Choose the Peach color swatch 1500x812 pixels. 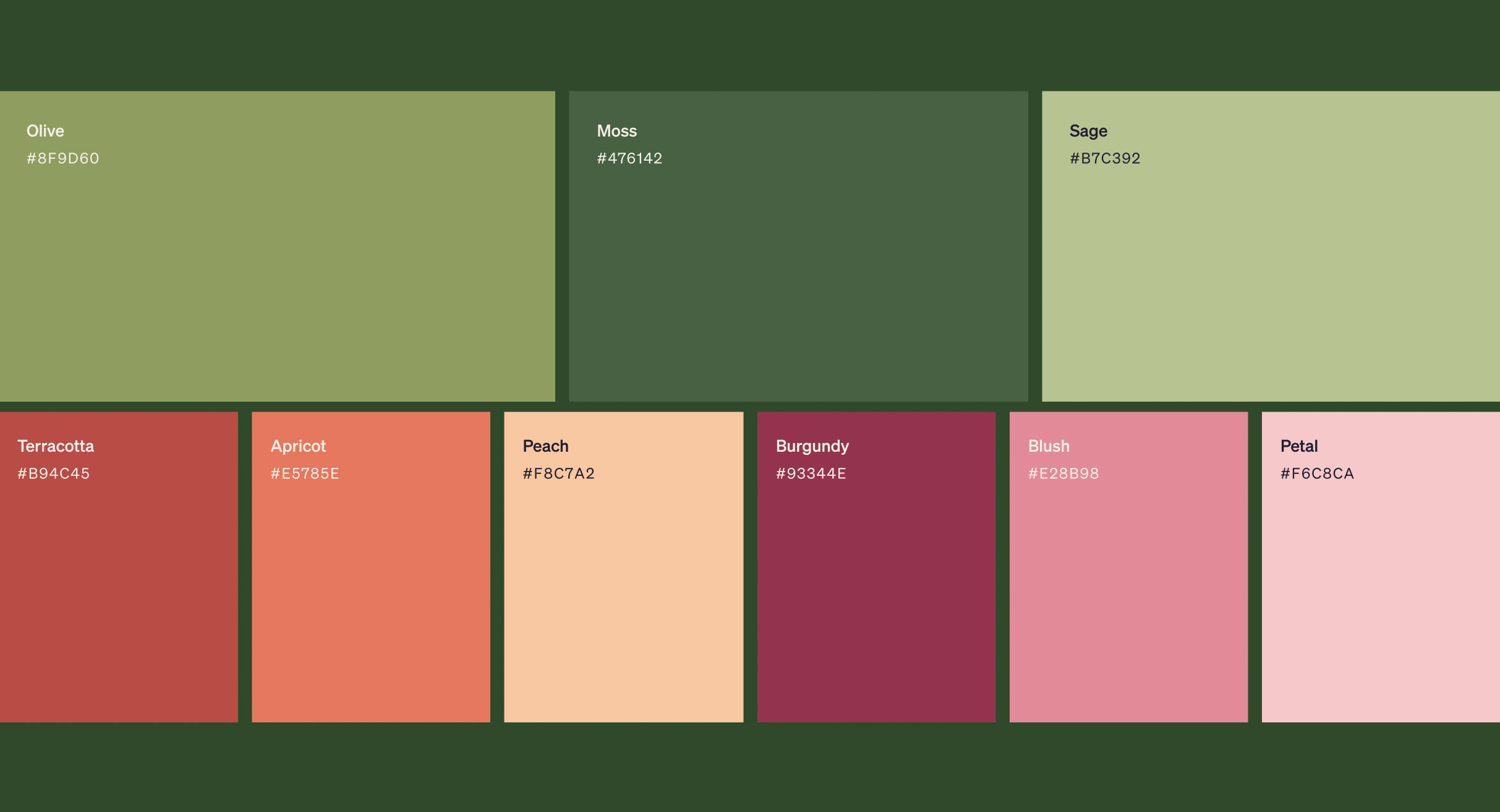pyautogui.click(x=624, y=567)
